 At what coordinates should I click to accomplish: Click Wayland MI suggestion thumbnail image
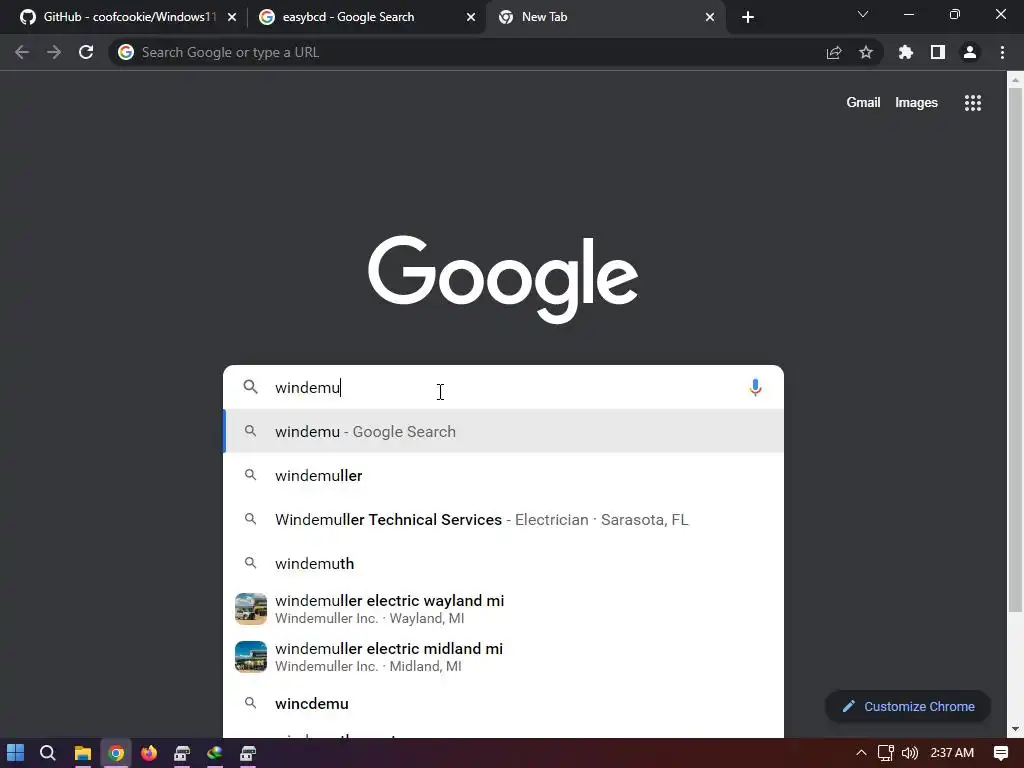click(x=251, y=609)
